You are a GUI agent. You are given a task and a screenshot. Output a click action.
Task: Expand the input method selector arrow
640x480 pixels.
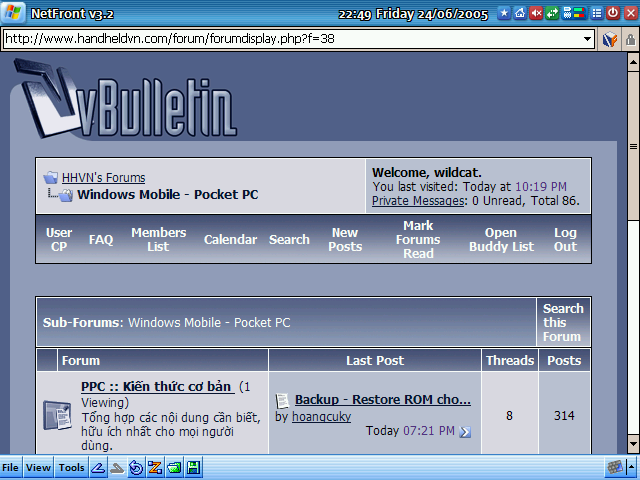click(x=632, y=467)
